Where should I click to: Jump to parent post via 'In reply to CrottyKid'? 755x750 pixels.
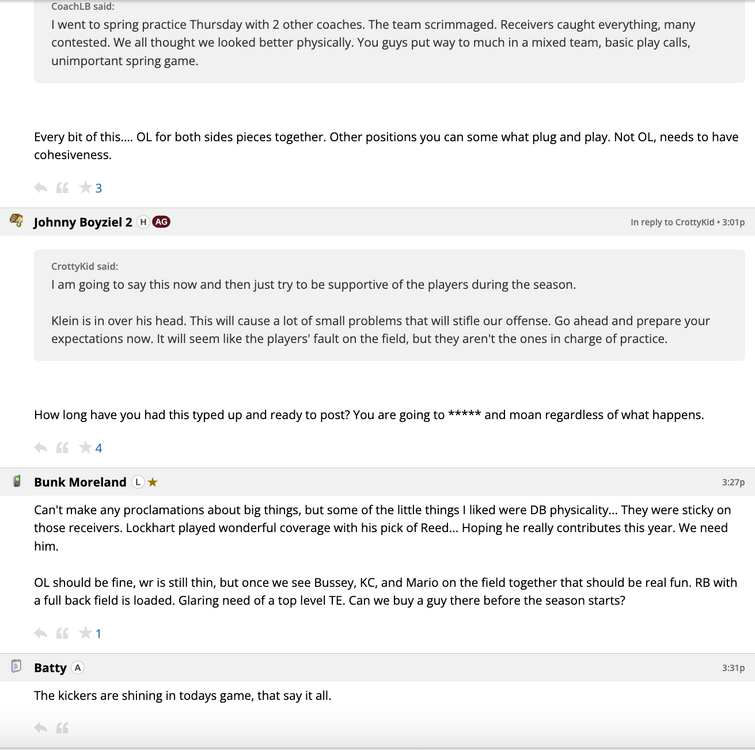pos(672,222)
